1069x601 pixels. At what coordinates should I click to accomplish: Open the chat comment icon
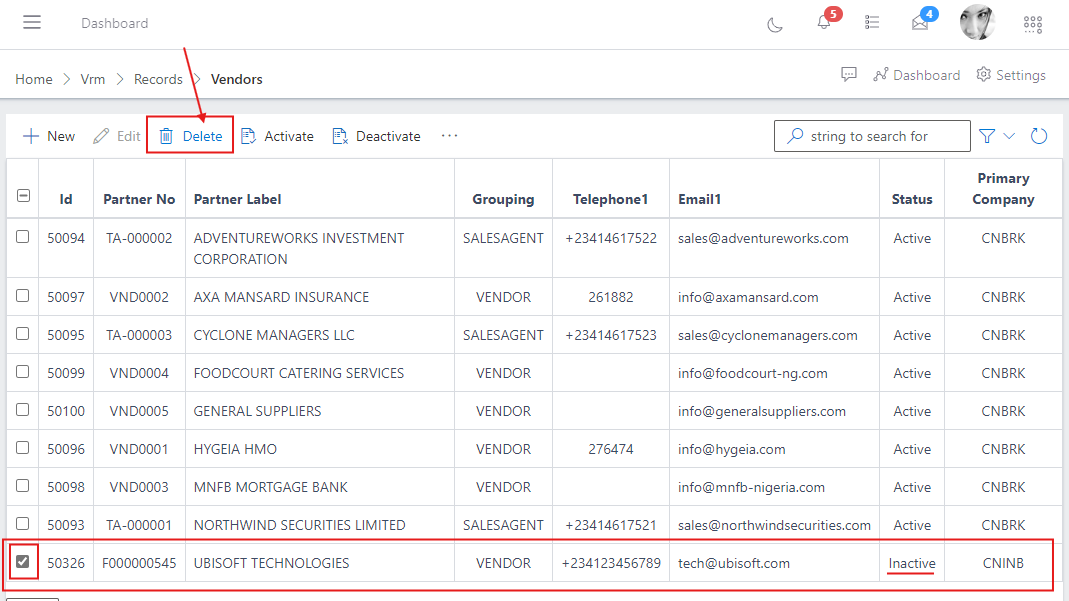click(849, 74)
